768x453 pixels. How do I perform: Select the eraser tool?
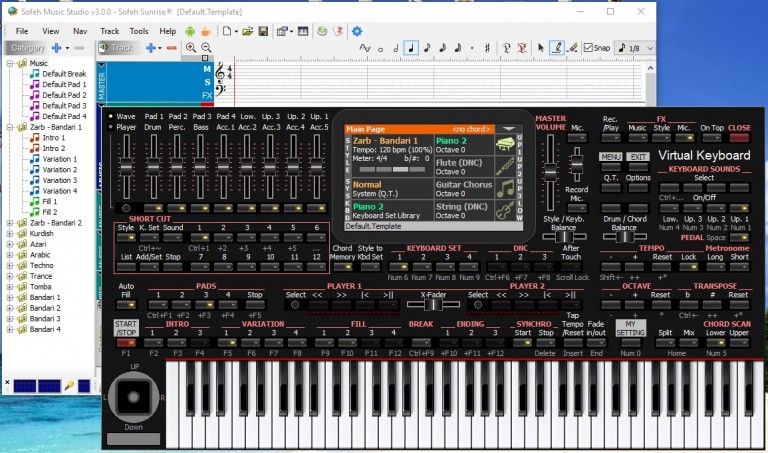pos(572,48)
